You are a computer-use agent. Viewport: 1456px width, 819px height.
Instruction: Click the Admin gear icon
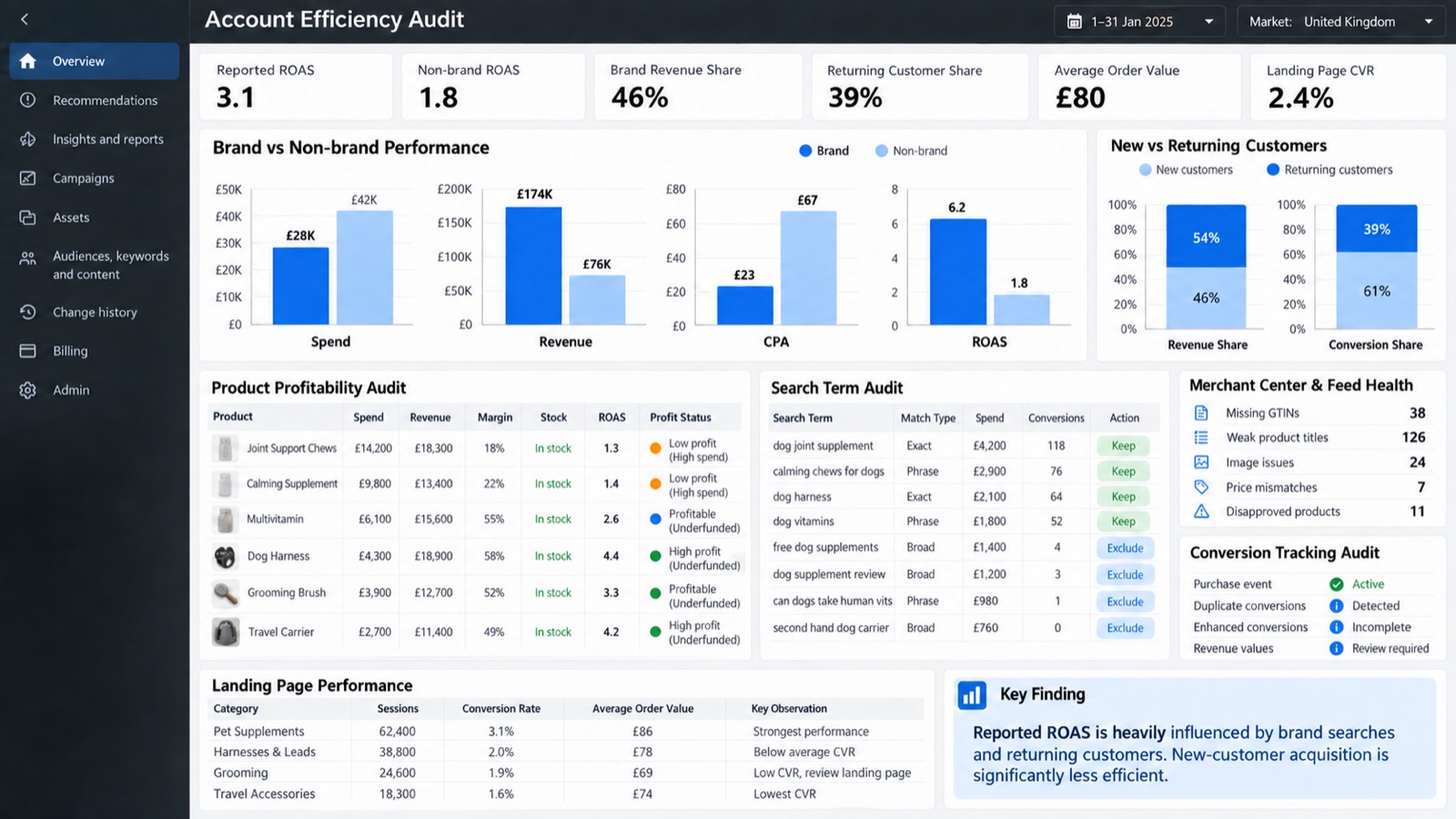[x=28, y=390]
